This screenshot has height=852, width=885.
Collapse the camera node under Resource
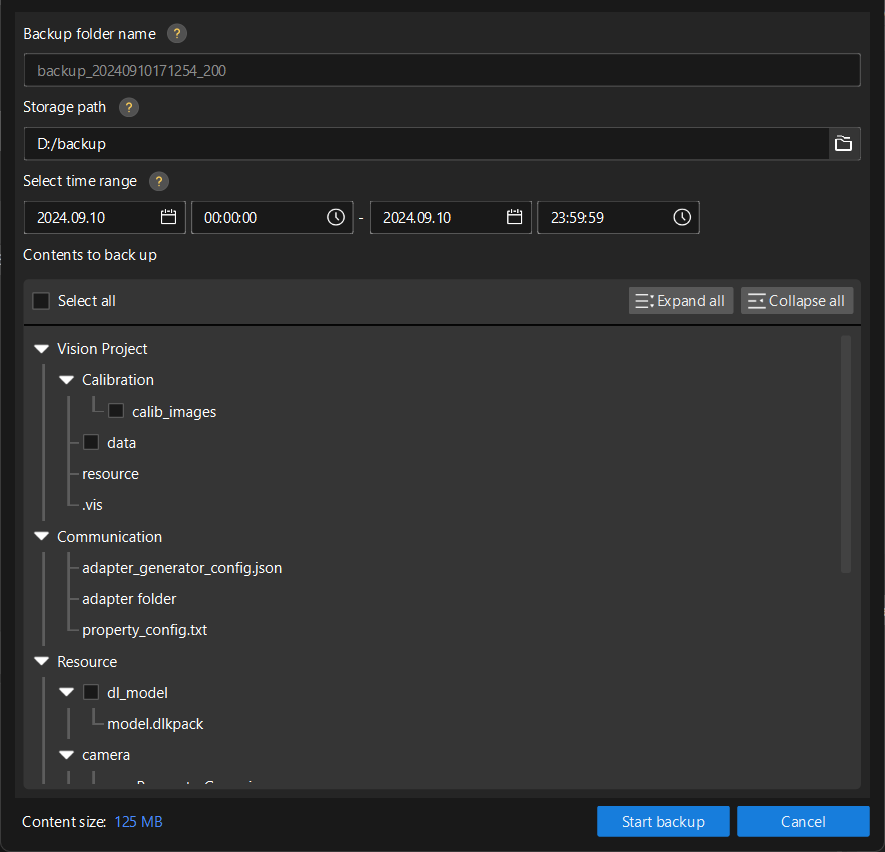click(x=66, y=754)
